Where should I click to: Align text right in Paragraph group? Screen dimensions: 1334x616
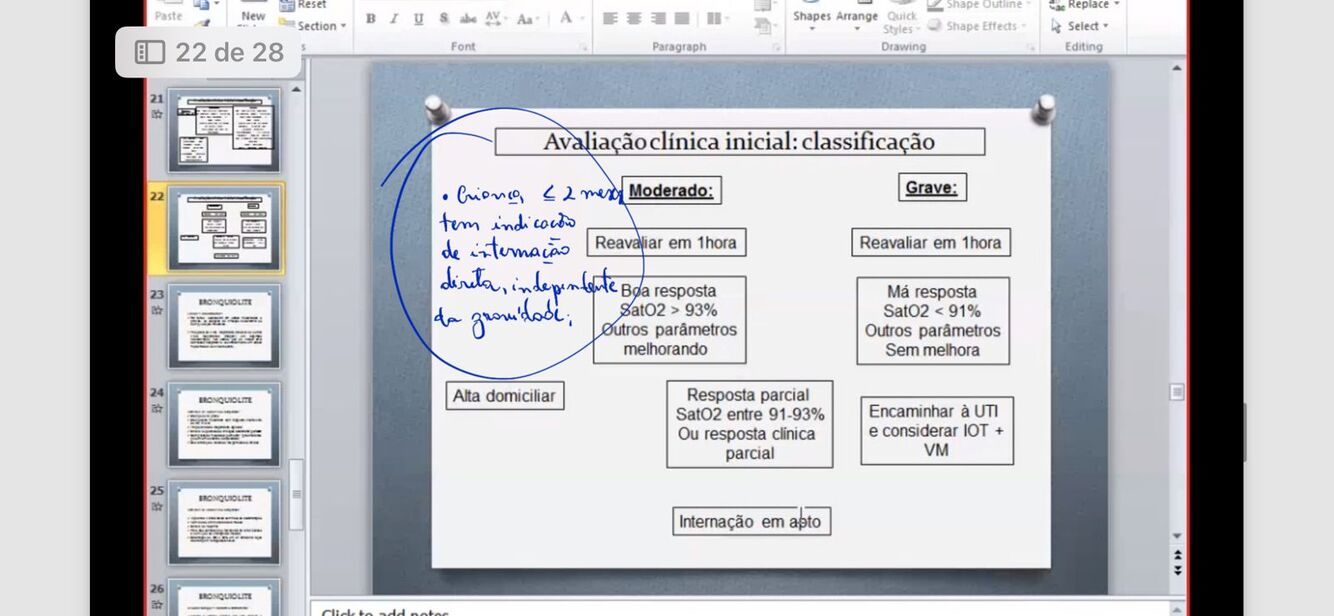[x=658, y=18]
